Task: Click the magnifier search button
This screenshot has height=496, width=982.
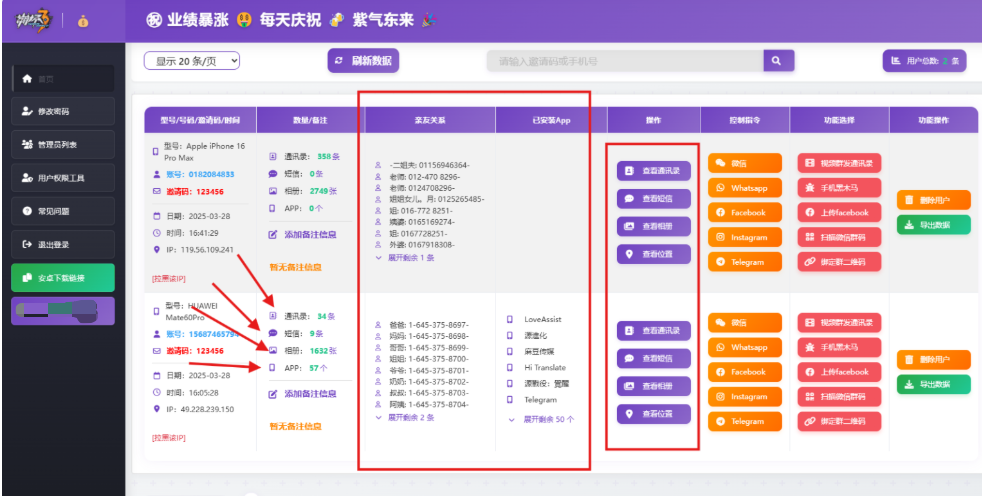Action: [x=778, y=61]
